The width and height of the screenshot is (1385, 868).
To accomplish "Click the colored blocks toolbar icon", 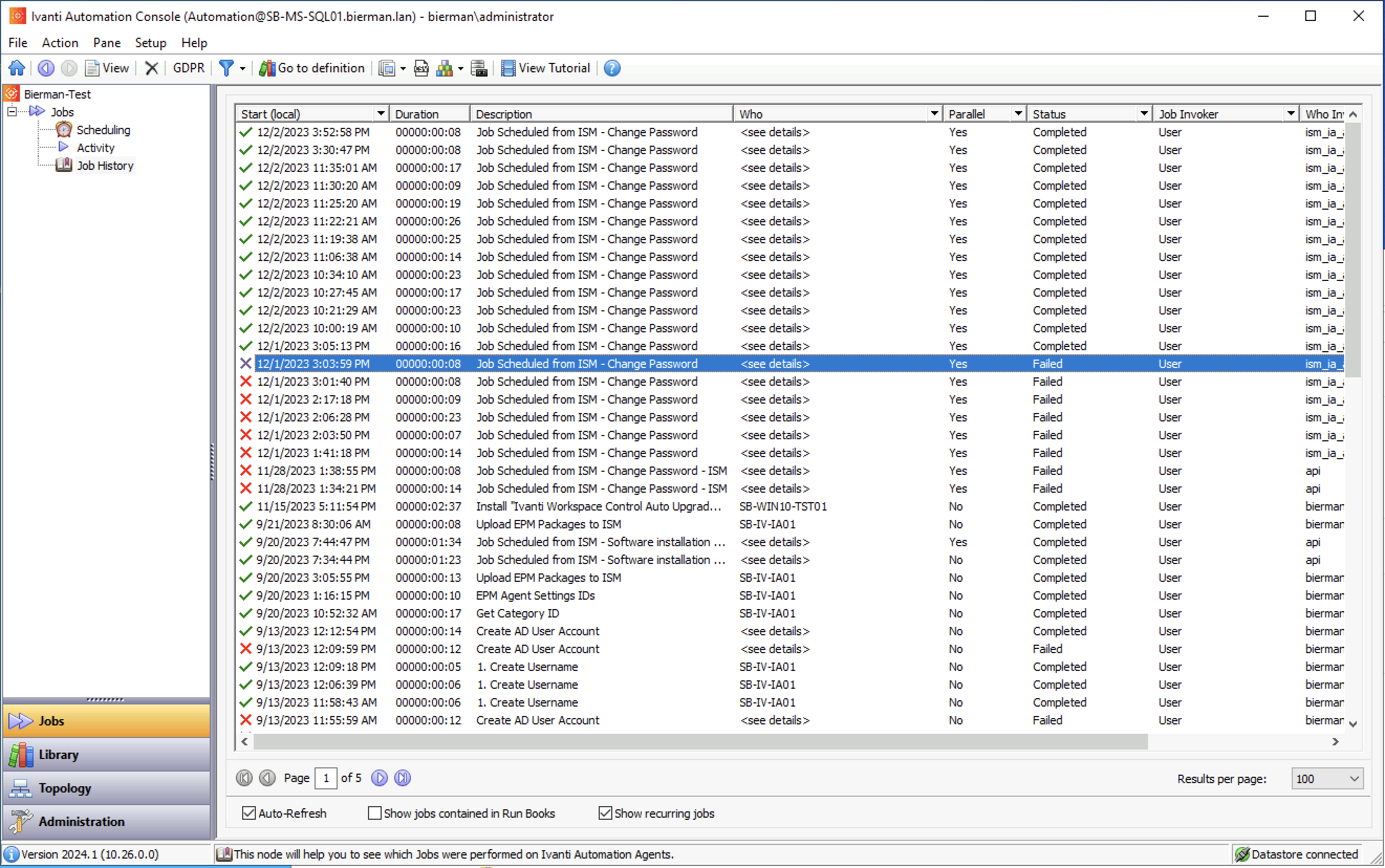I will 445,68.
